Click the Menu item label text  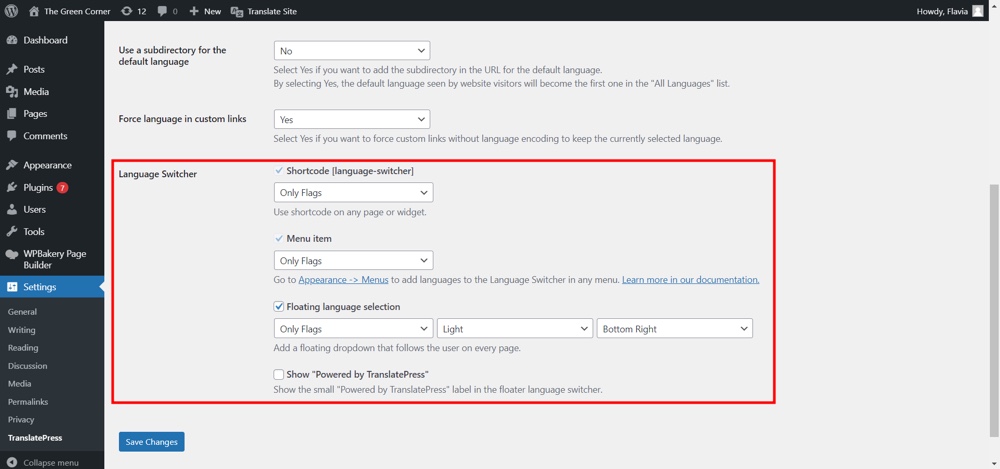[309, 239]
